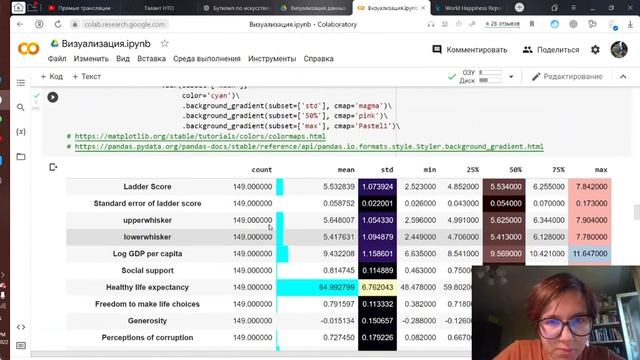
Task: Open the Комментировать comment button
Action: [x=470, y=50]
